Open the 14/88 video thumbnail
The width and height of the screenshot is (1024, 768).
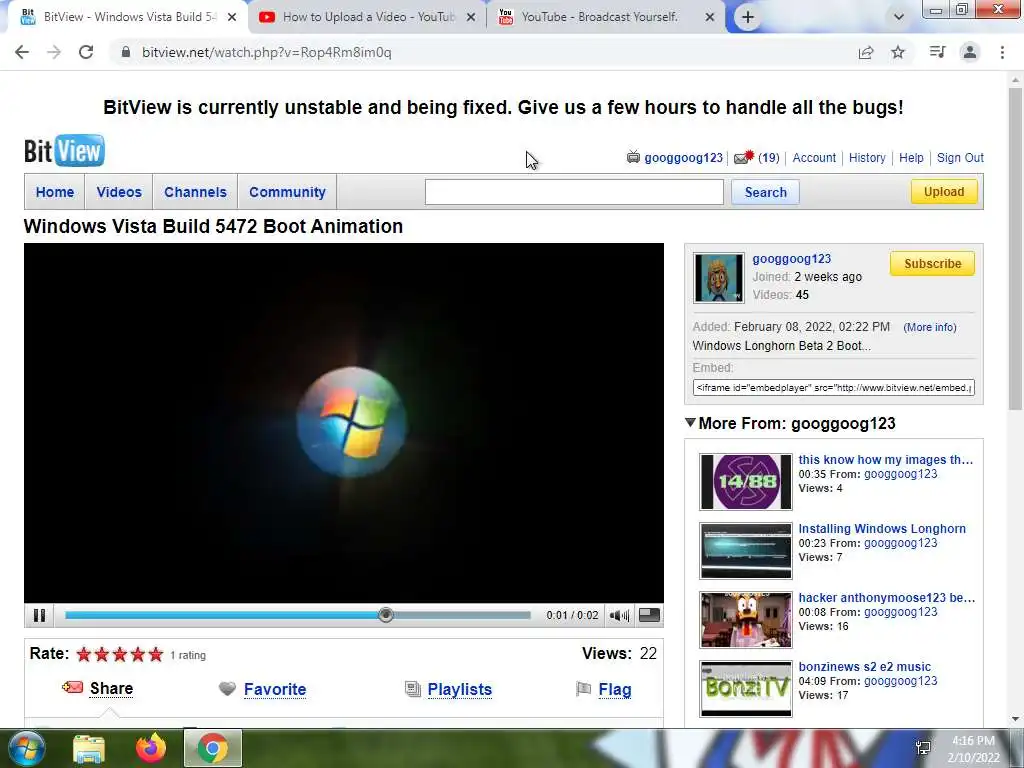click(x=746, y=482)
